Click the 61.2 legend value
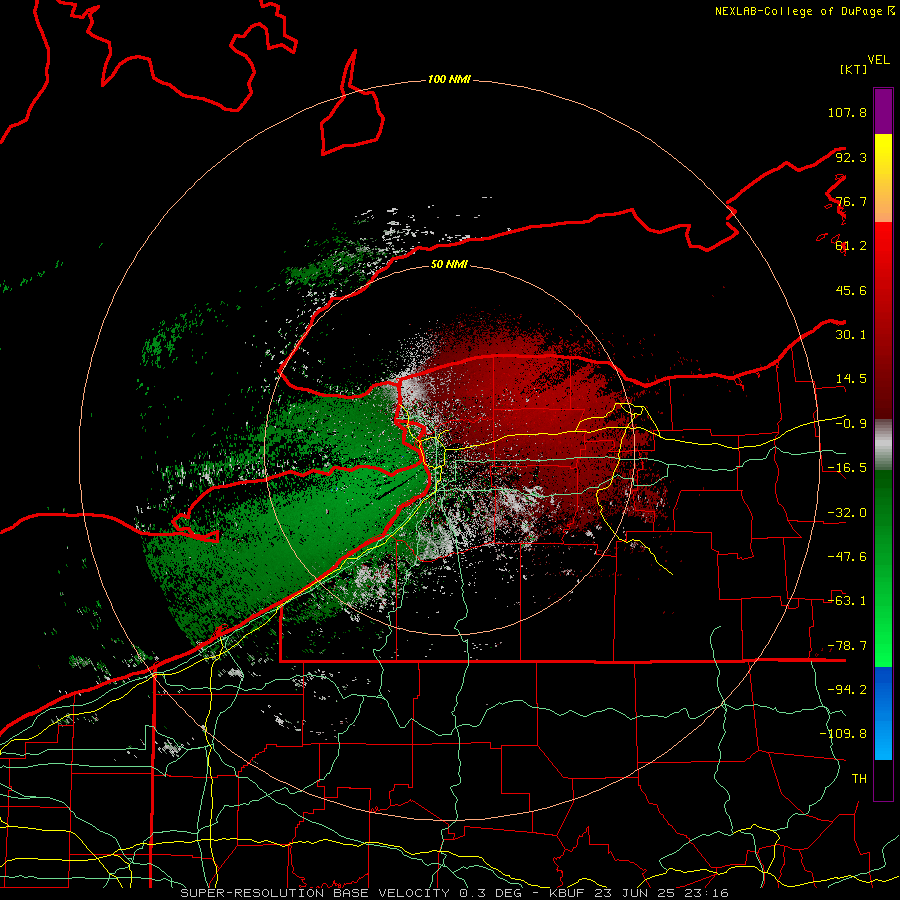Screen dimensions: 900x900 click(851, 246)
